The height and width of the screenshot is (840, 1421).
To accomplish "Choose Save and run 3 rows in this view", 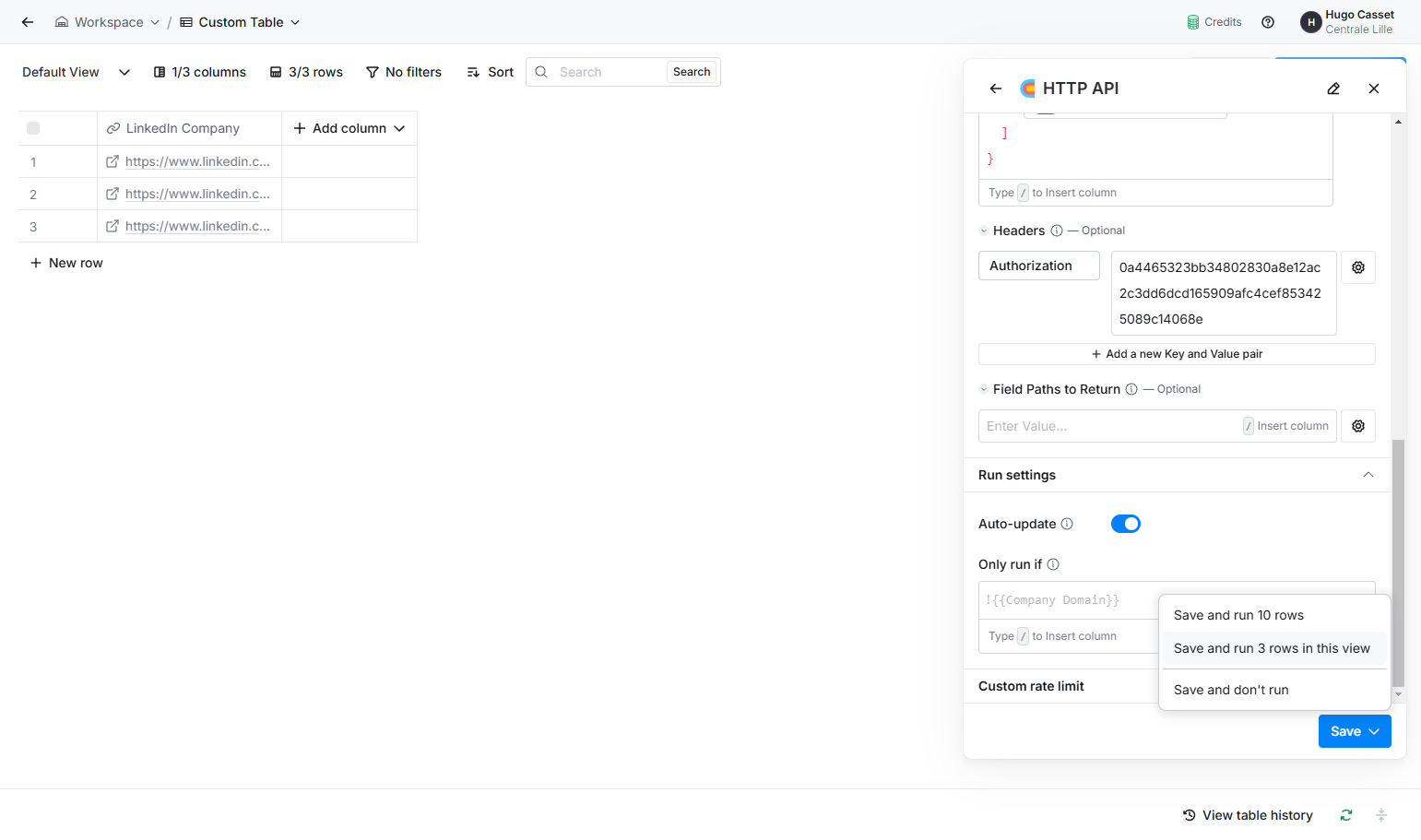I will pyautogui.click(x=1274, y=648).
